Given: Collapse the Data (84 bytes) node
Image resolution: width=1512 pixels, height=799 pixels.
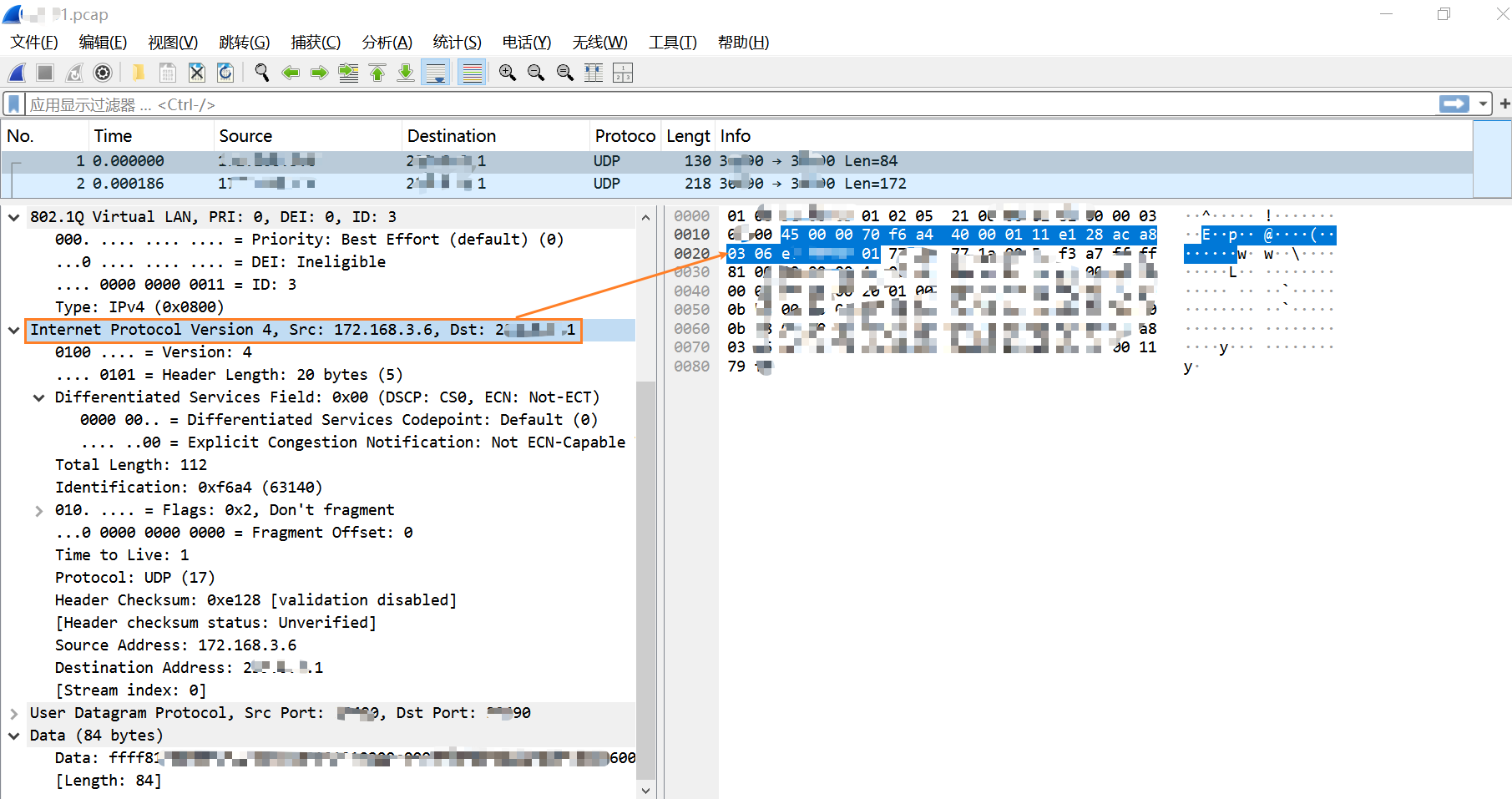Looking at the screenshot, I should pos(14,736).
